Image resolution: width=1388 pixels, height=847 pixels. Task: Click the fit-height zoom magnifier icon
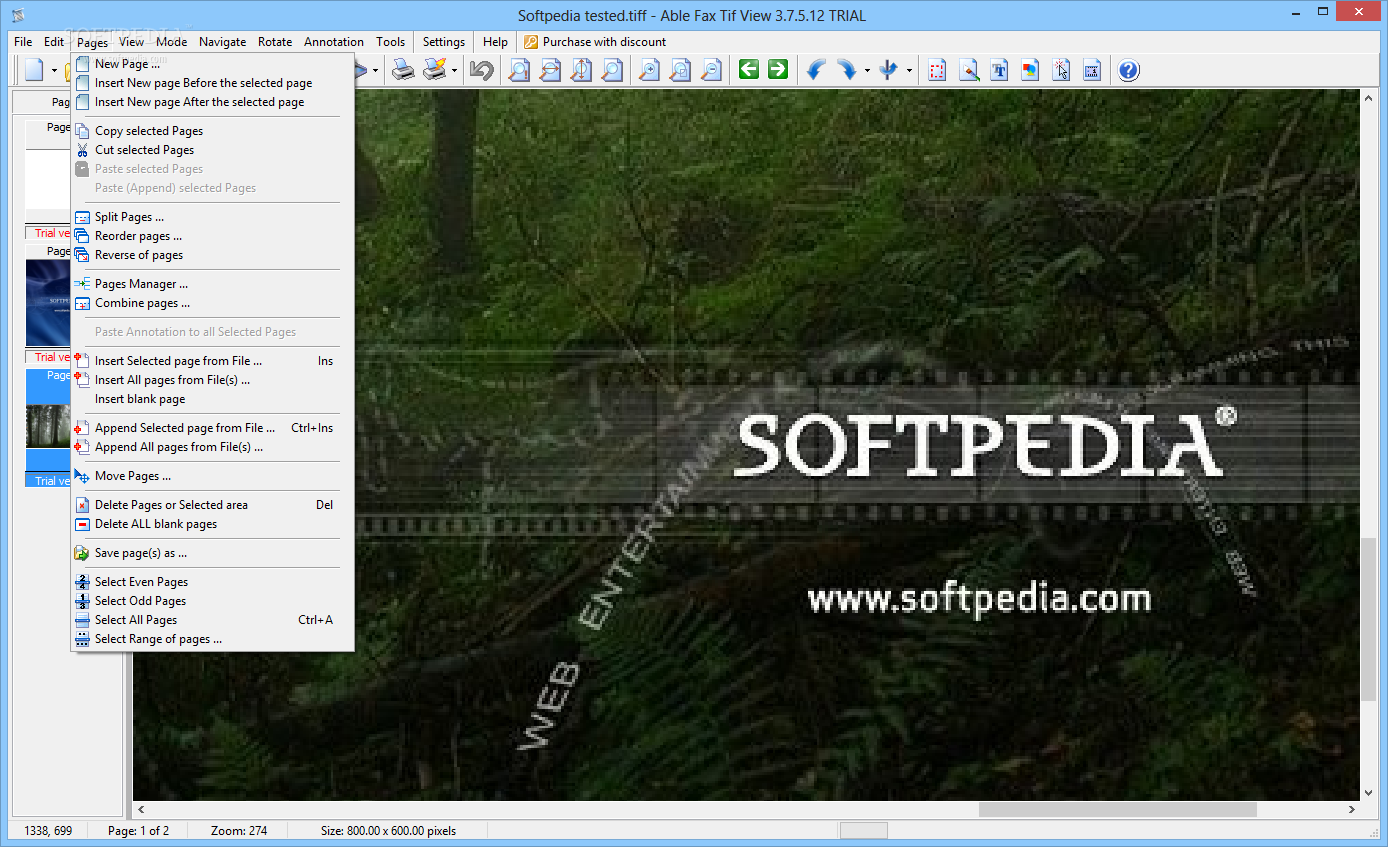pyautogui.click(x=581, y=70)
